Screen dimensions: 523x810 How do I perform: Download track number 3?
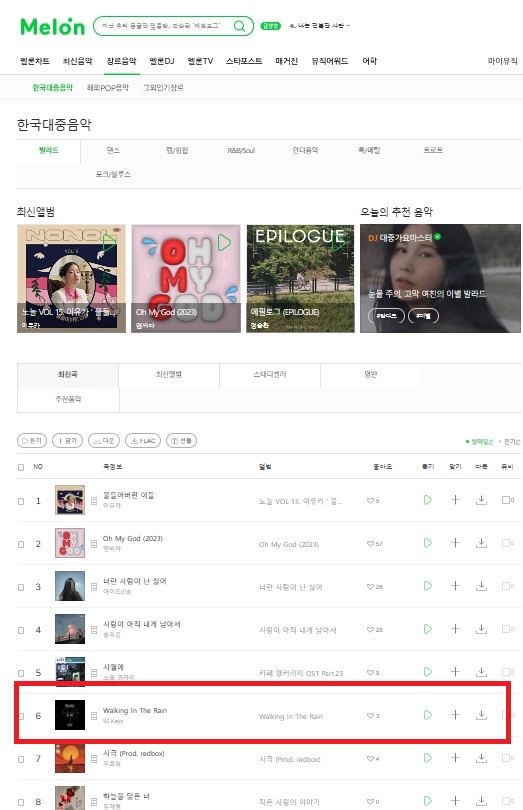[x=481, y=586]
